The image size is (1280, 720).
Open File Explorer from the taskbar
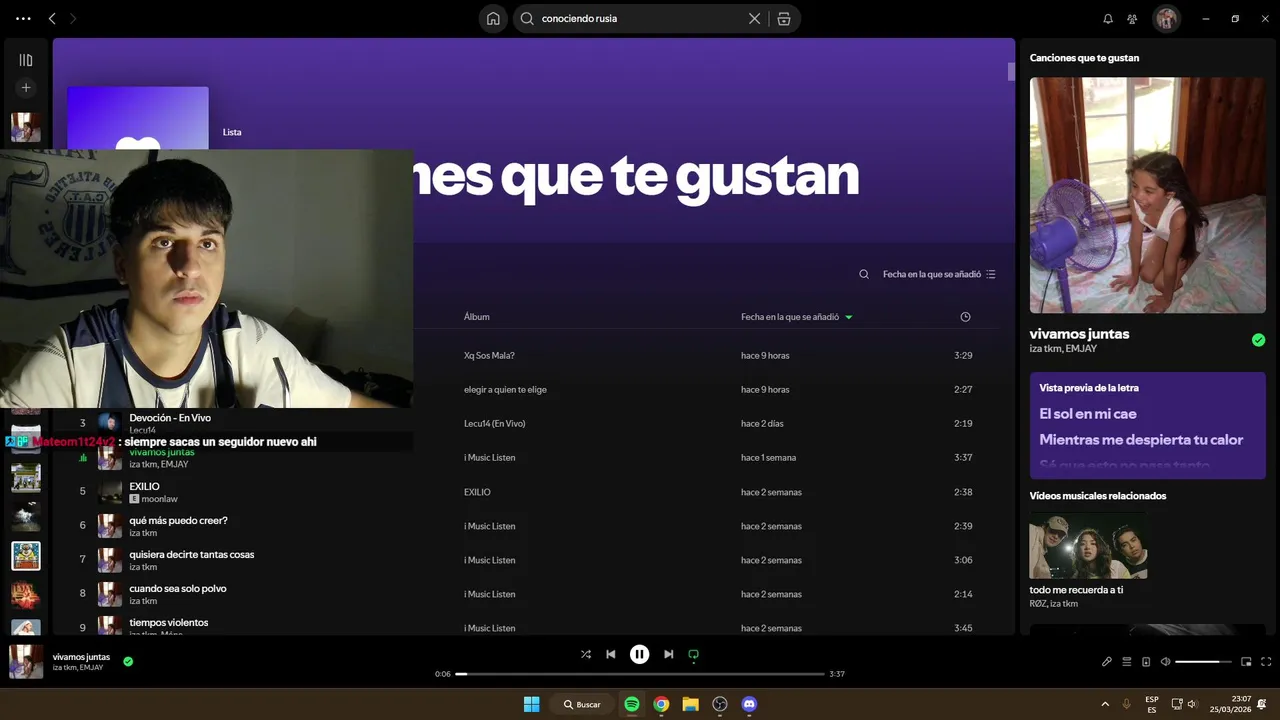tap(690, 704)
